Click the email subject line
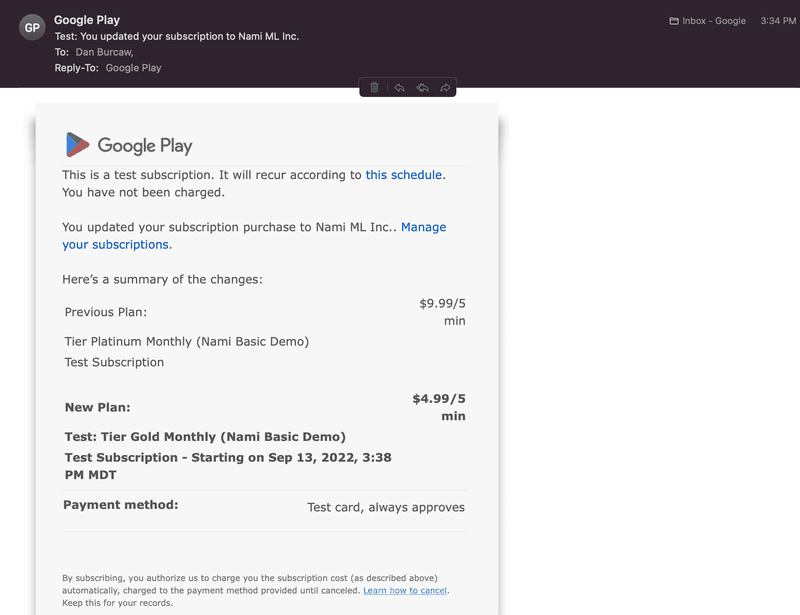Viewport: 800px width, 615px height. (x=177, y=36)
